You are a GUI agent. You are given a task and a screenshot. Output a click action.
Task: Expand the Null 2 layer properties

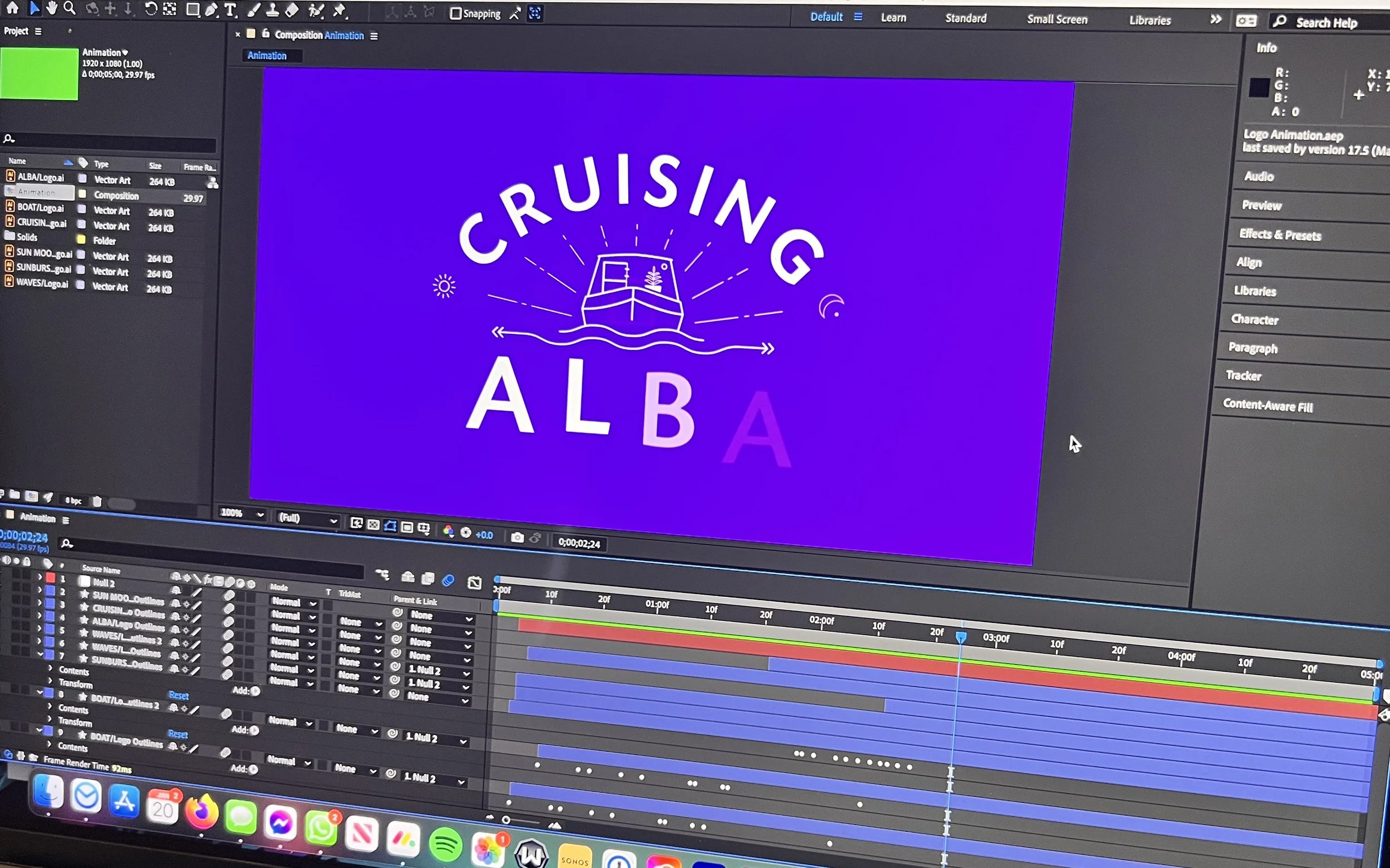tap(39, 576)
